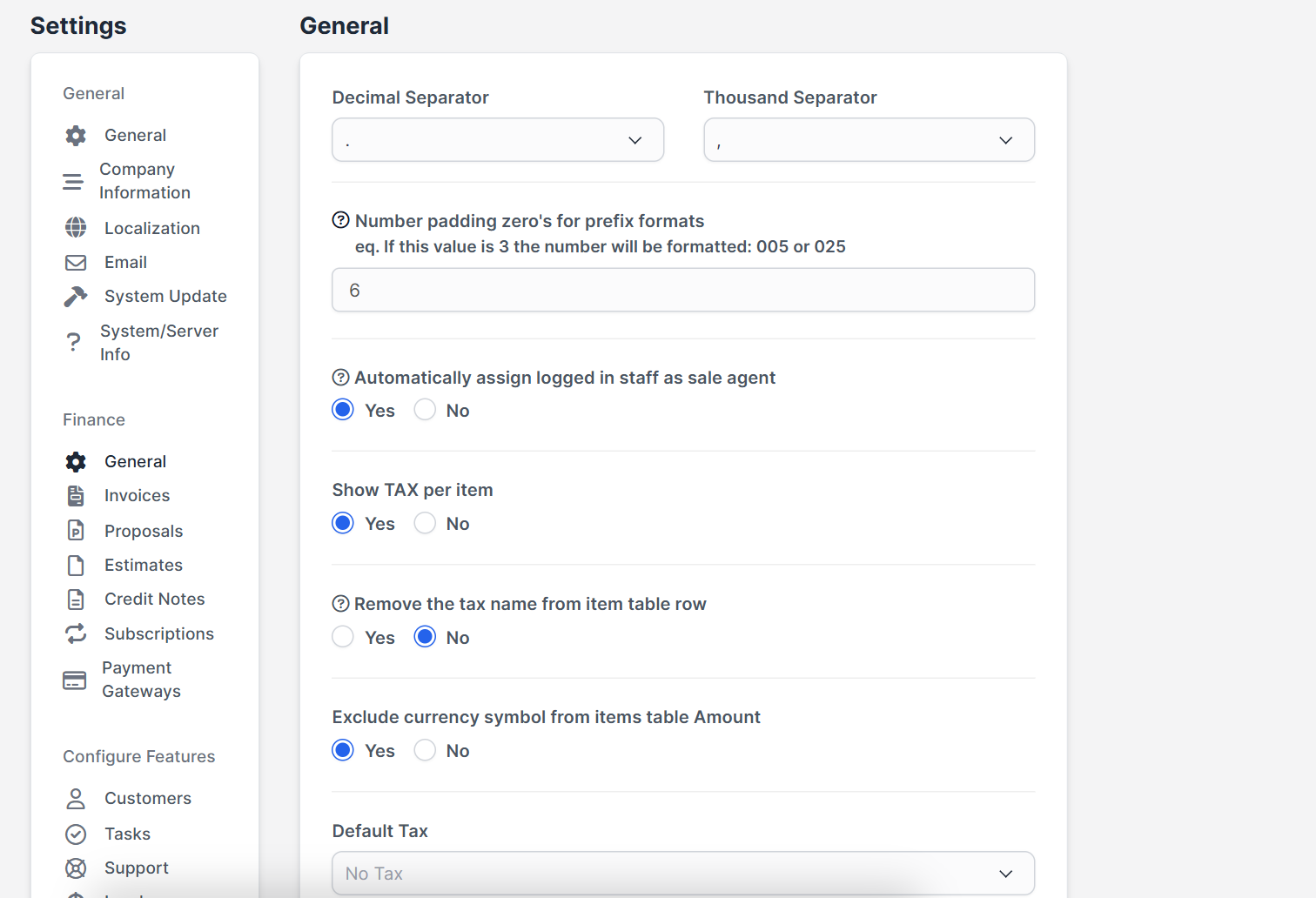
Task: Click the Subscriptions repeat arrows icon
Action: point(76,633)
